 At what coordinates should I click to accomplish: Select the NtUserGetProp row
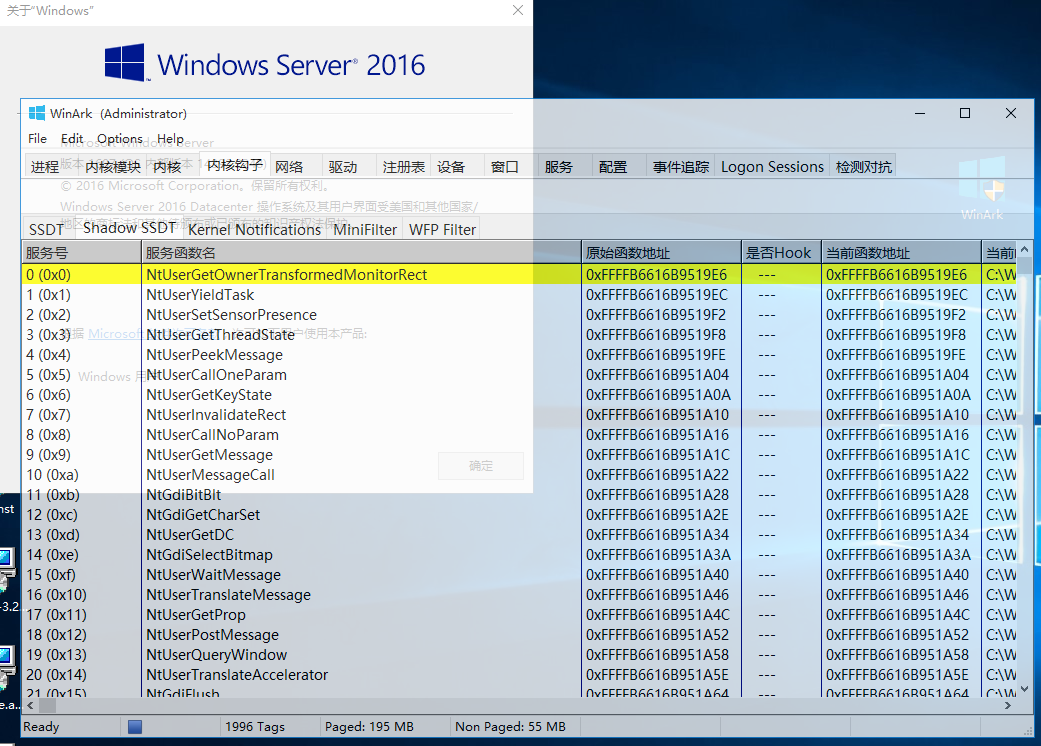[519, 615]
